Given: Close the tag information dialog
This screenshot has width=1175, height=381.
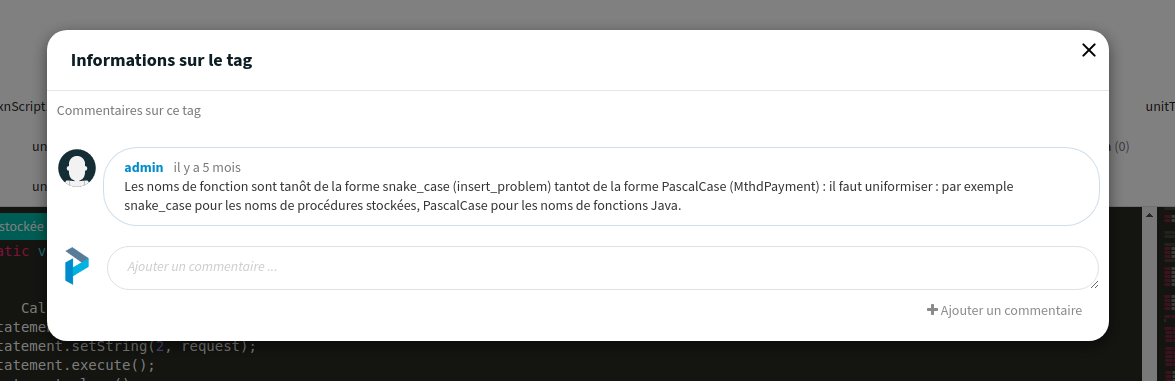Looking at the screenshot, I should [x=1088, y=50].
